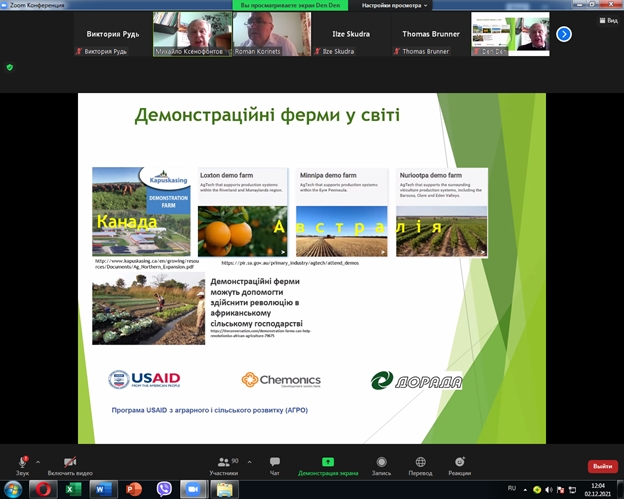Open the Участники participants panel
624x499 pixels.
[223, 461]
